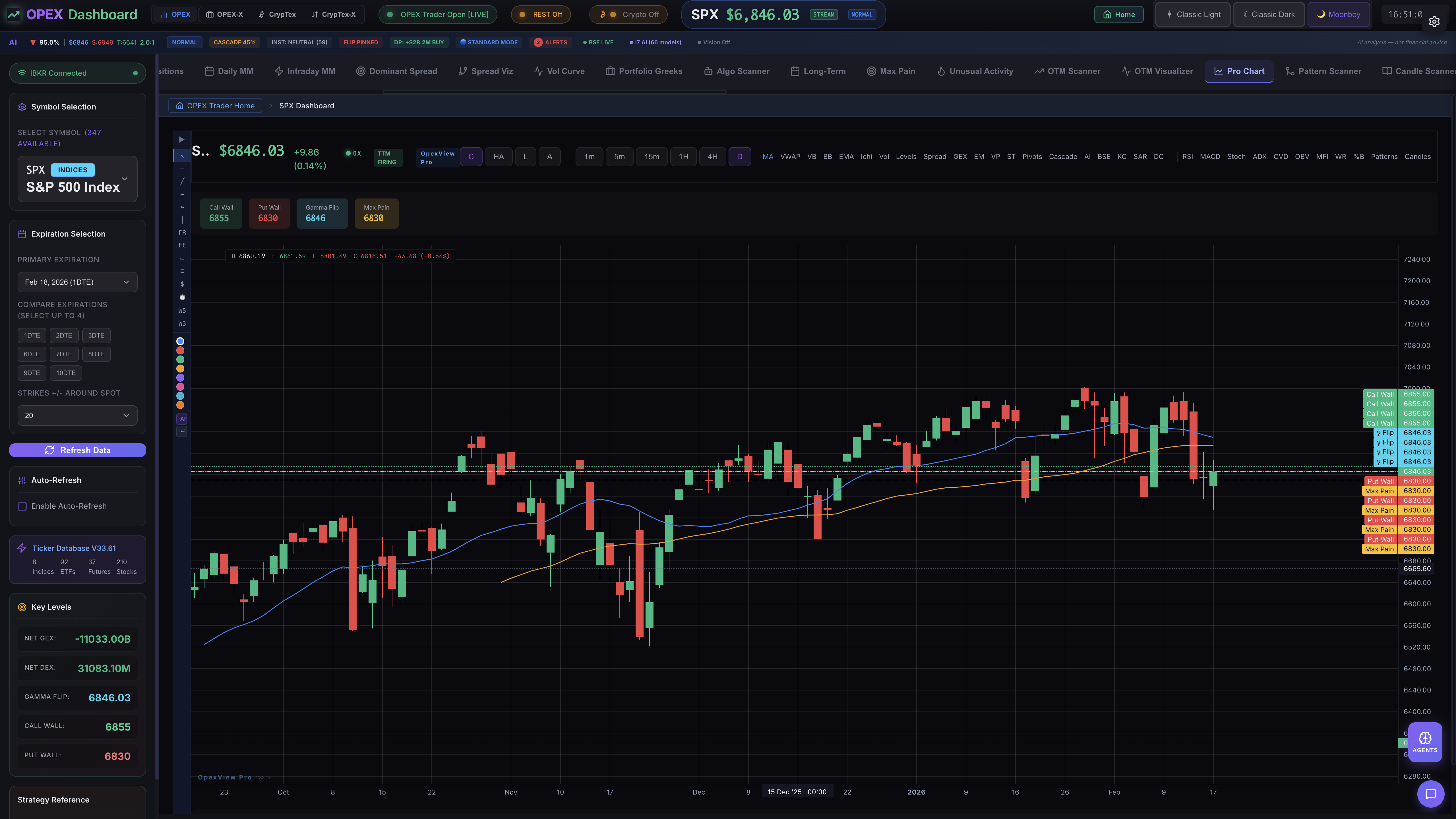
Task: Enable Auto-Refresh checkbox
Action: pyautogui.click(x=22, y=506)
